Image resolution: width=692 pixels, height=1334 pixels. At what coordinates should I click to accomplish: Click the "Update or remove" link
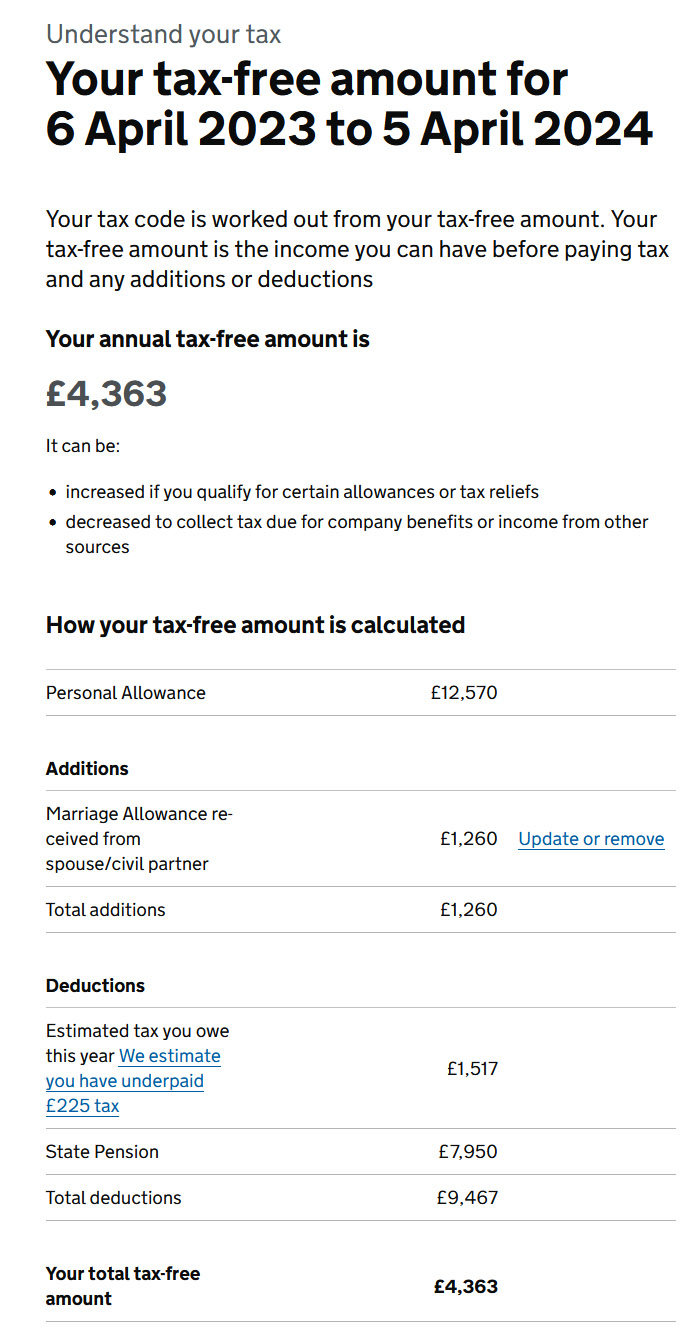pos(591,839)
